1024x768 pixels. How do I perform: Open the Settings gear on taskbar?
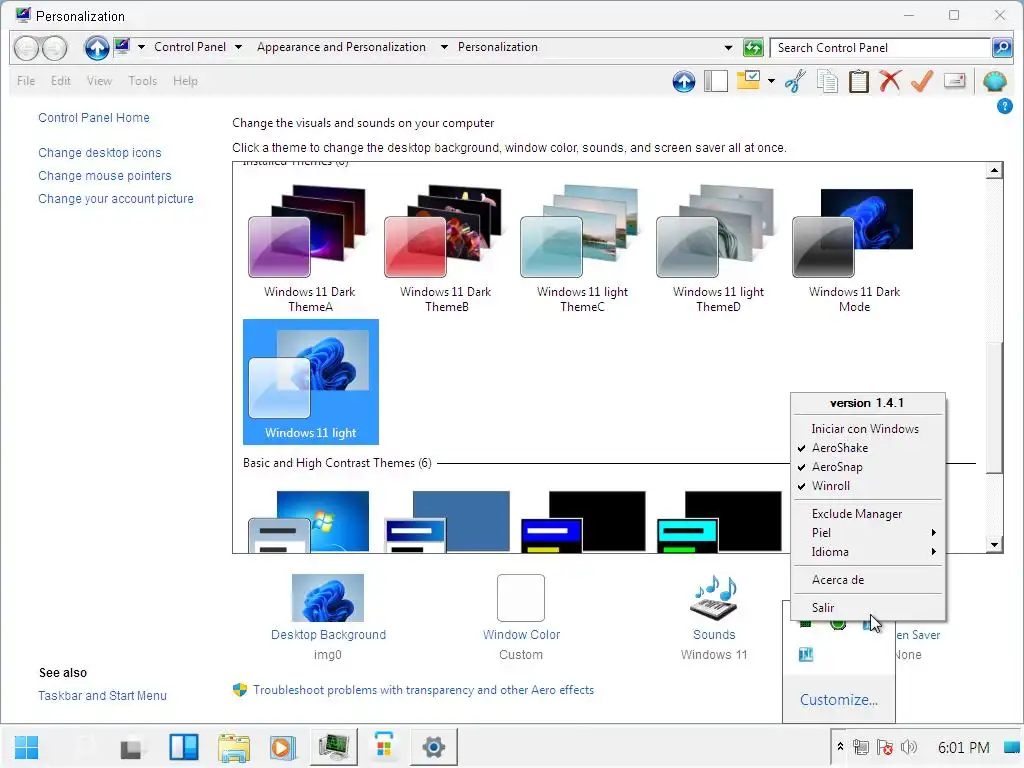pos(434,747)
